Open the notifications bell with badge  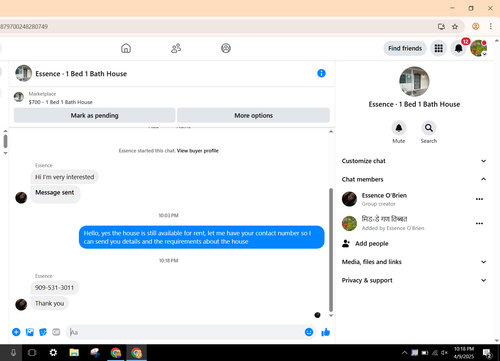[459, 48]
